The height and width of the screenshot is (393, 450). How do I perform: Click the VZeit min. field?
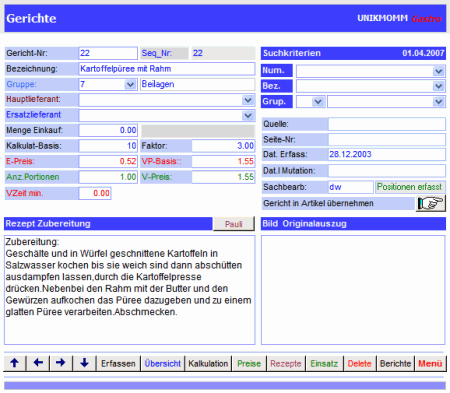(x=95, y=193)
